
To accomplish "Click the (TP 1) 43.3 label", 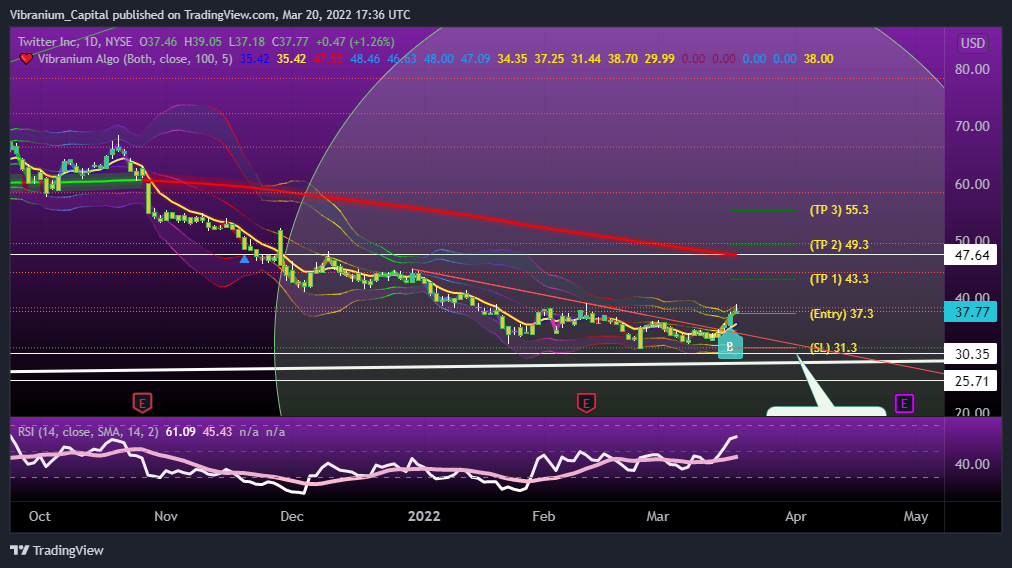I will 839,279.
